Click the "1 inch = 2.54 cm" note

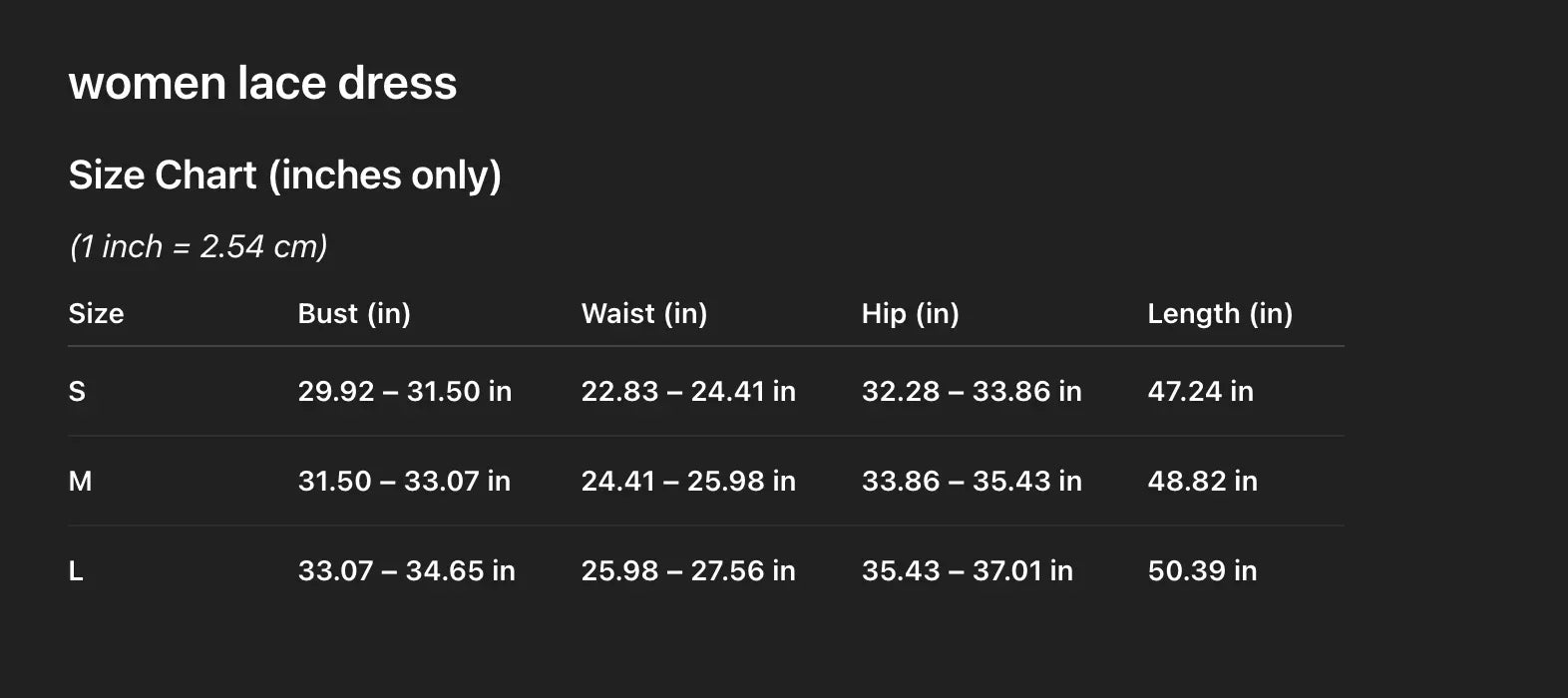click(198, 246)
